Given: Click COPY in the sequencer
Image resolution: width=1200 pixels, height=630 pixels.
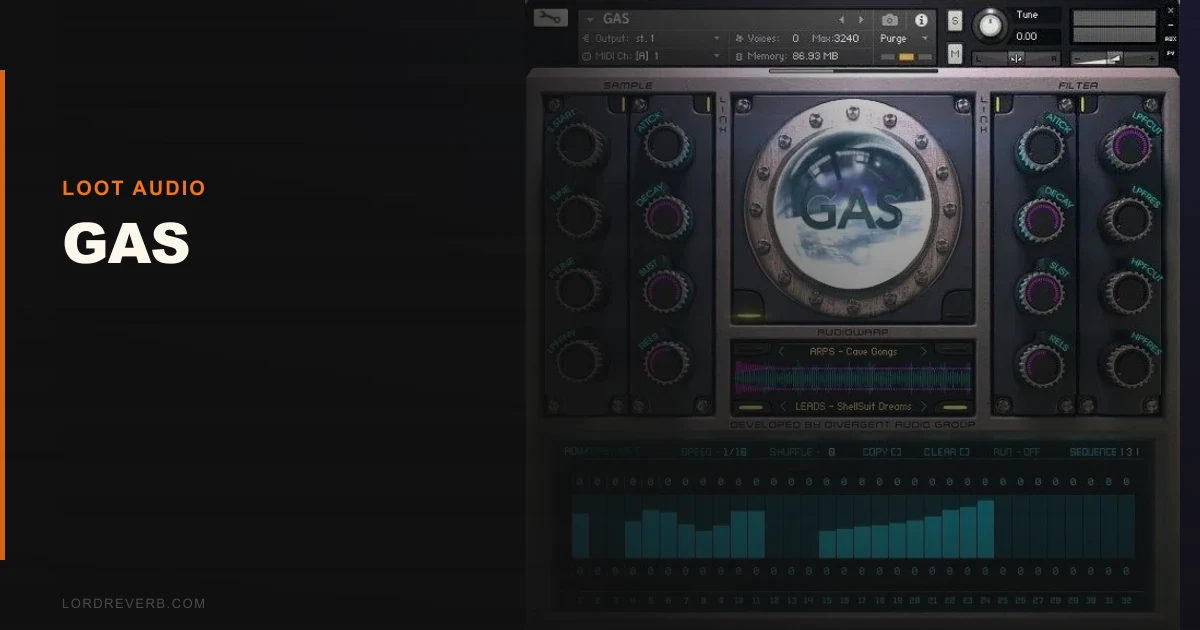Looking at the screenshot, I should [x=882, y=452].
